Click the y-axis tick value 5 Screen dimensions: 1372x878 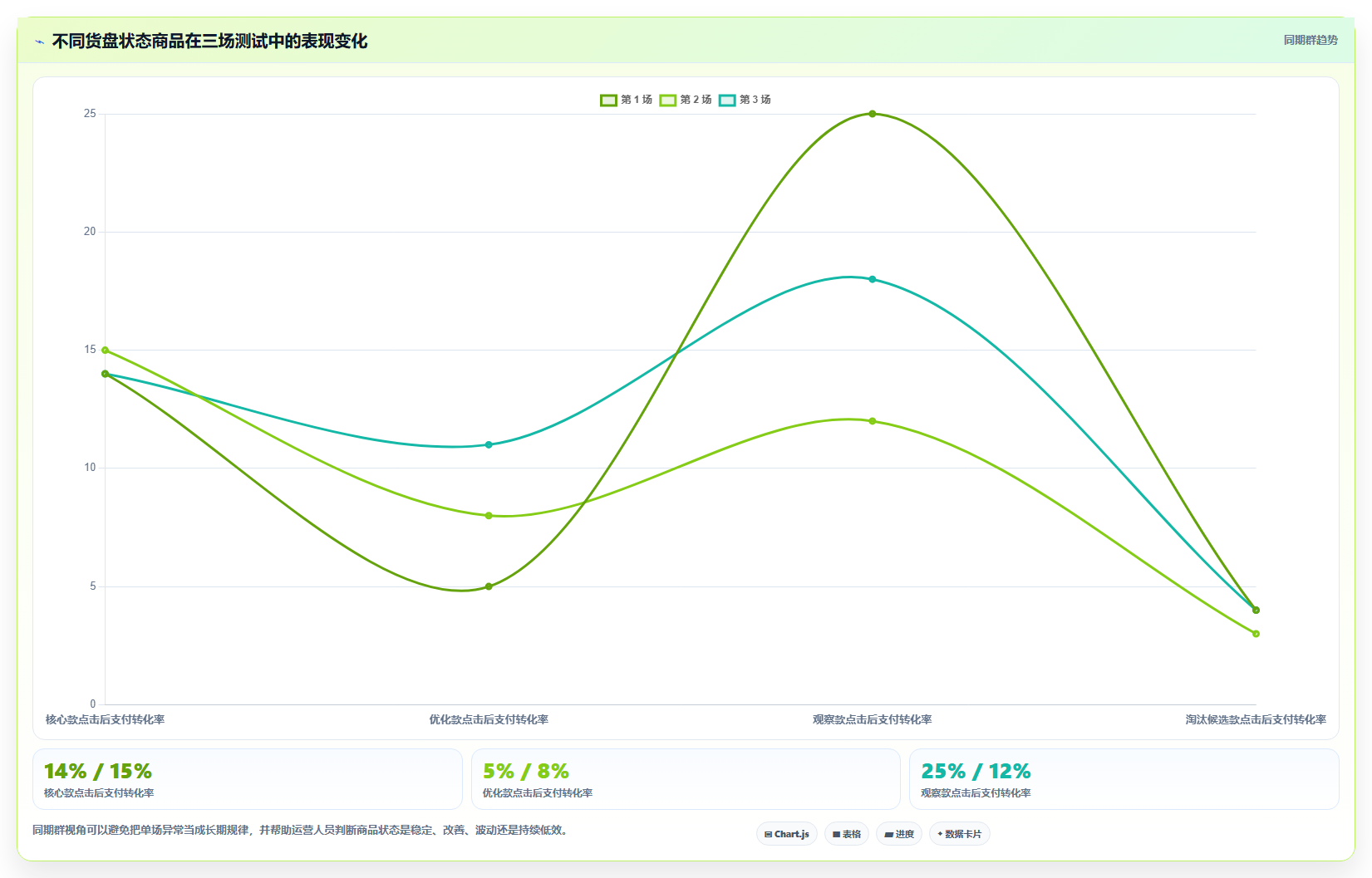tap(93, 586)
